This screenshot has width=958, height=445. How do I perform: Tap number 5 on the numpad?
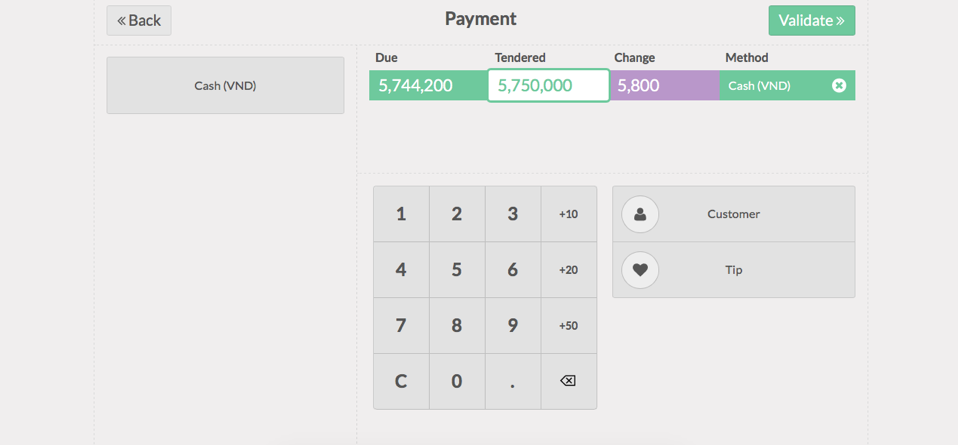coord(457,270)
